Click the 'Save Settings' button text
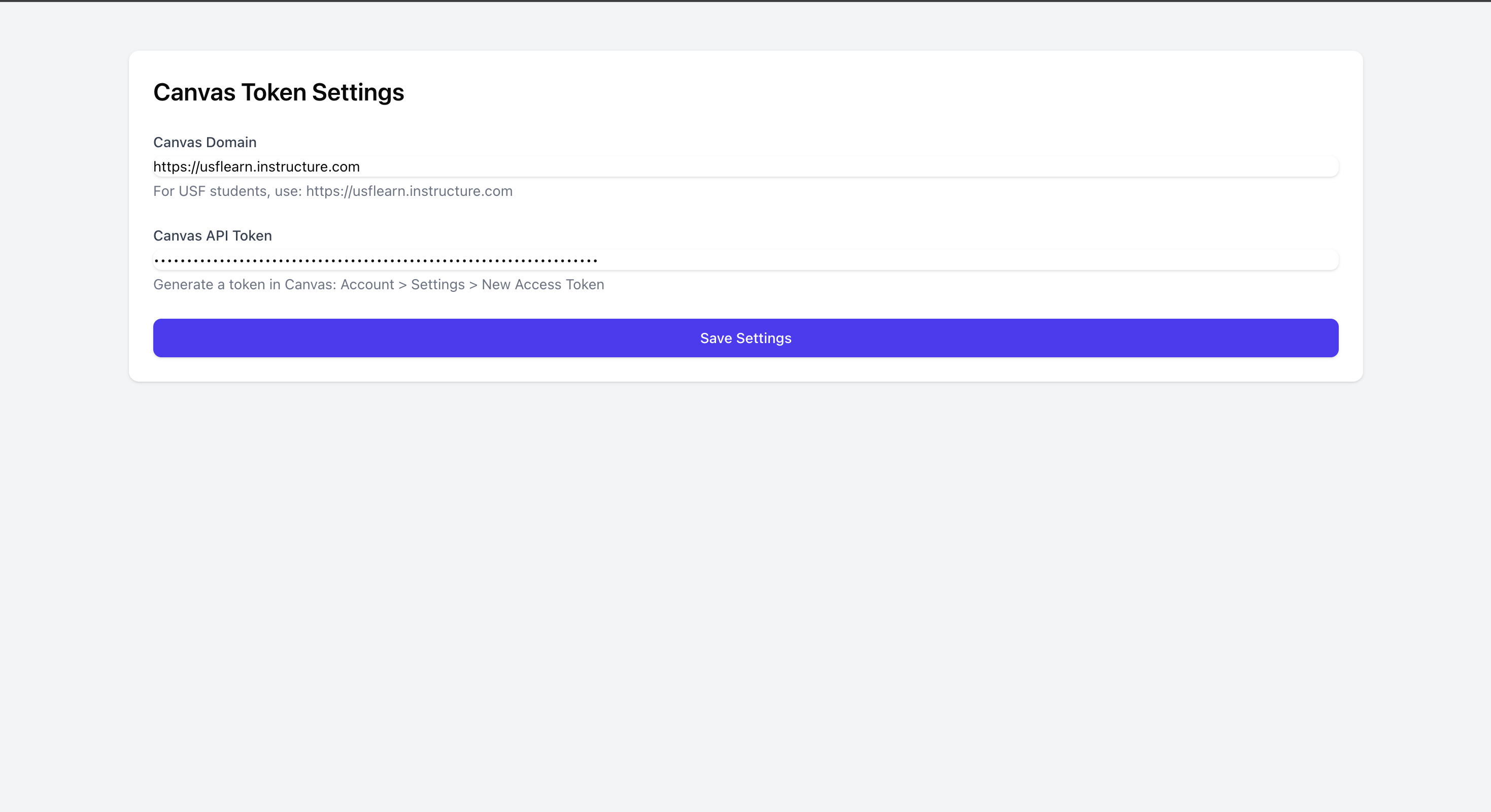This screenshot has width=1491, height=812. click(745, 338)
